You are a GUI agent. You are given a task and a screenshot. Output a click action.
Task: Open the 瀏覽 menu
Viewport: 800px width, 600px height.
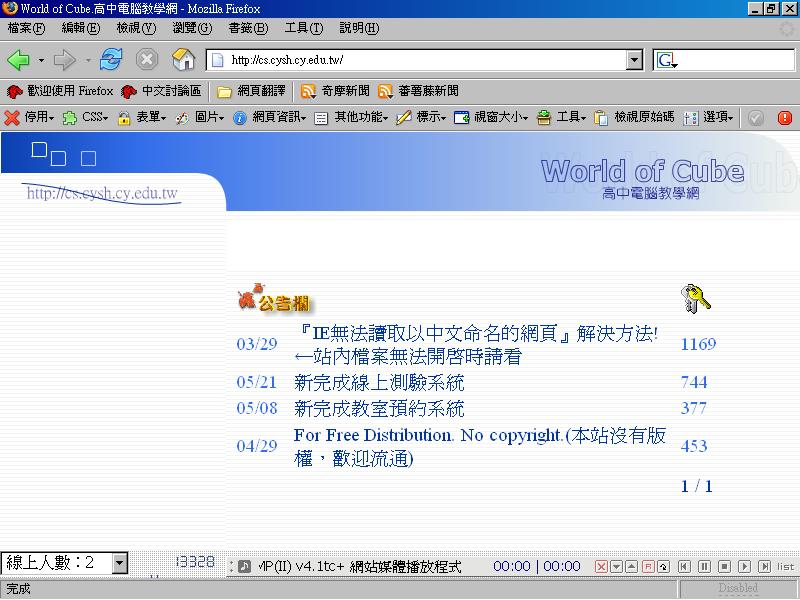point(192,28)
